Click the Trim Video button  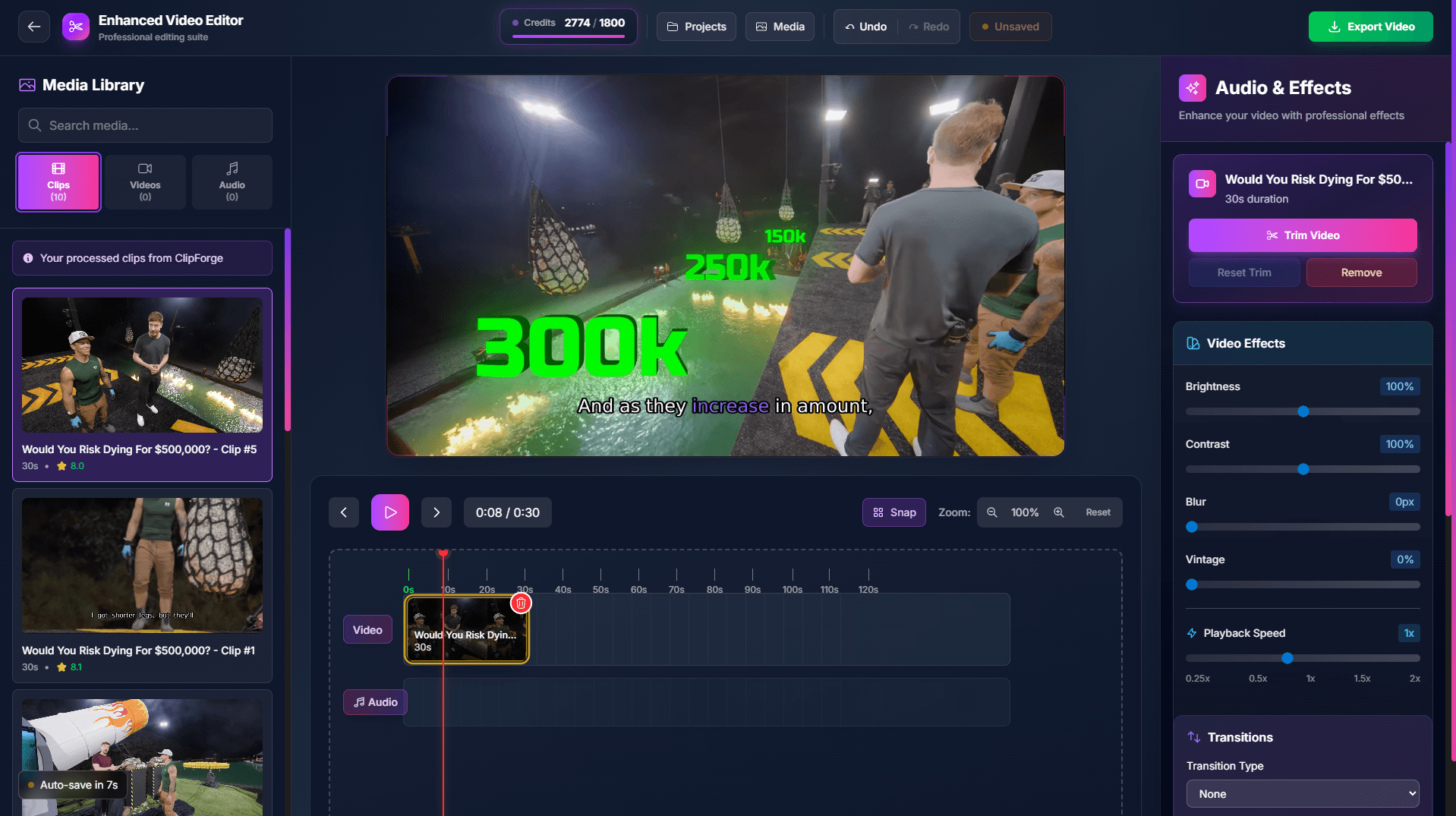1302,235
